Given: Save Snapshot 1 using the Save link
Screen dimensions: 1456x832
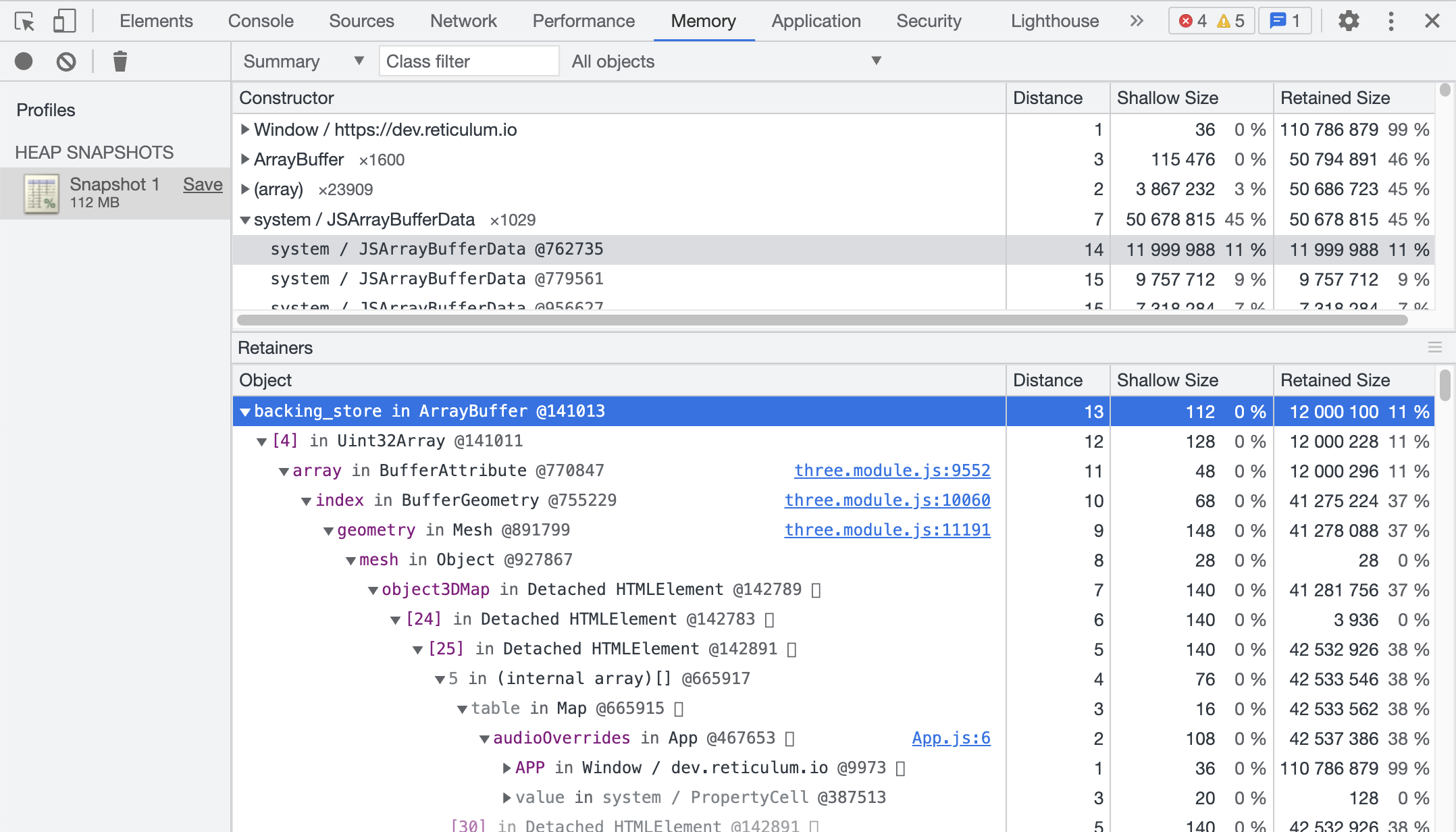Looking at the screenshot, I should [203, 184].
